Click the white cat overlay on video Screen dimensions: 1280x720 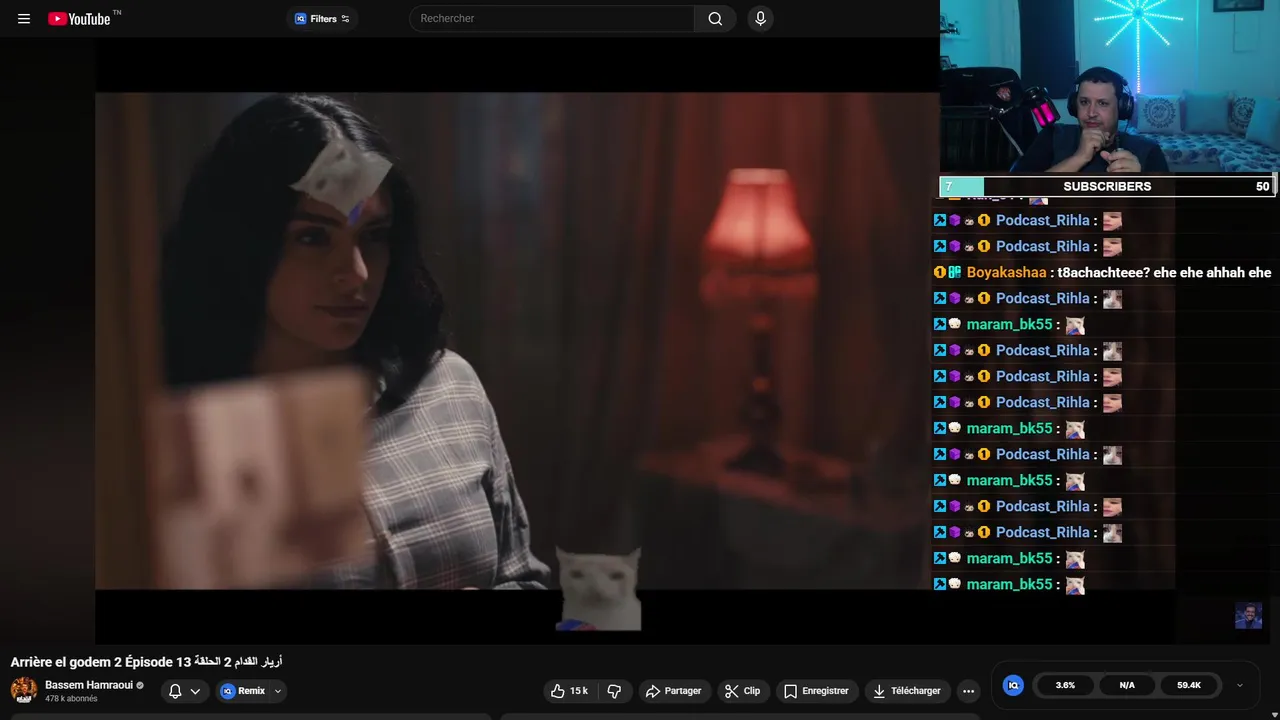coord(598,588)
